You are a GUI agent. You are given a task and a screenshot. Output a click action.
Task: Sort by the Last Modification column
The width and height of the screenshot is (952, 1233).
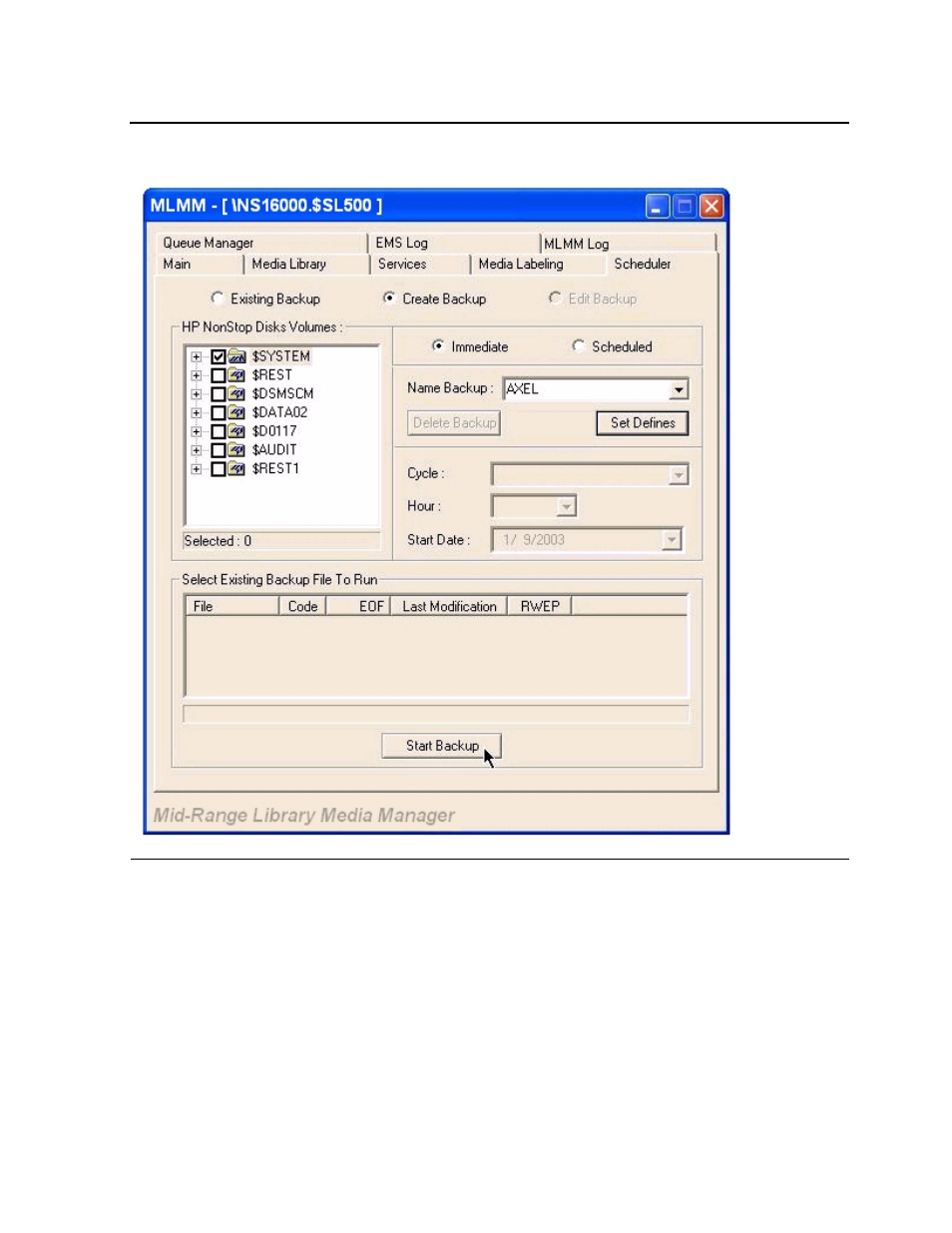click(x=448, y=606)
